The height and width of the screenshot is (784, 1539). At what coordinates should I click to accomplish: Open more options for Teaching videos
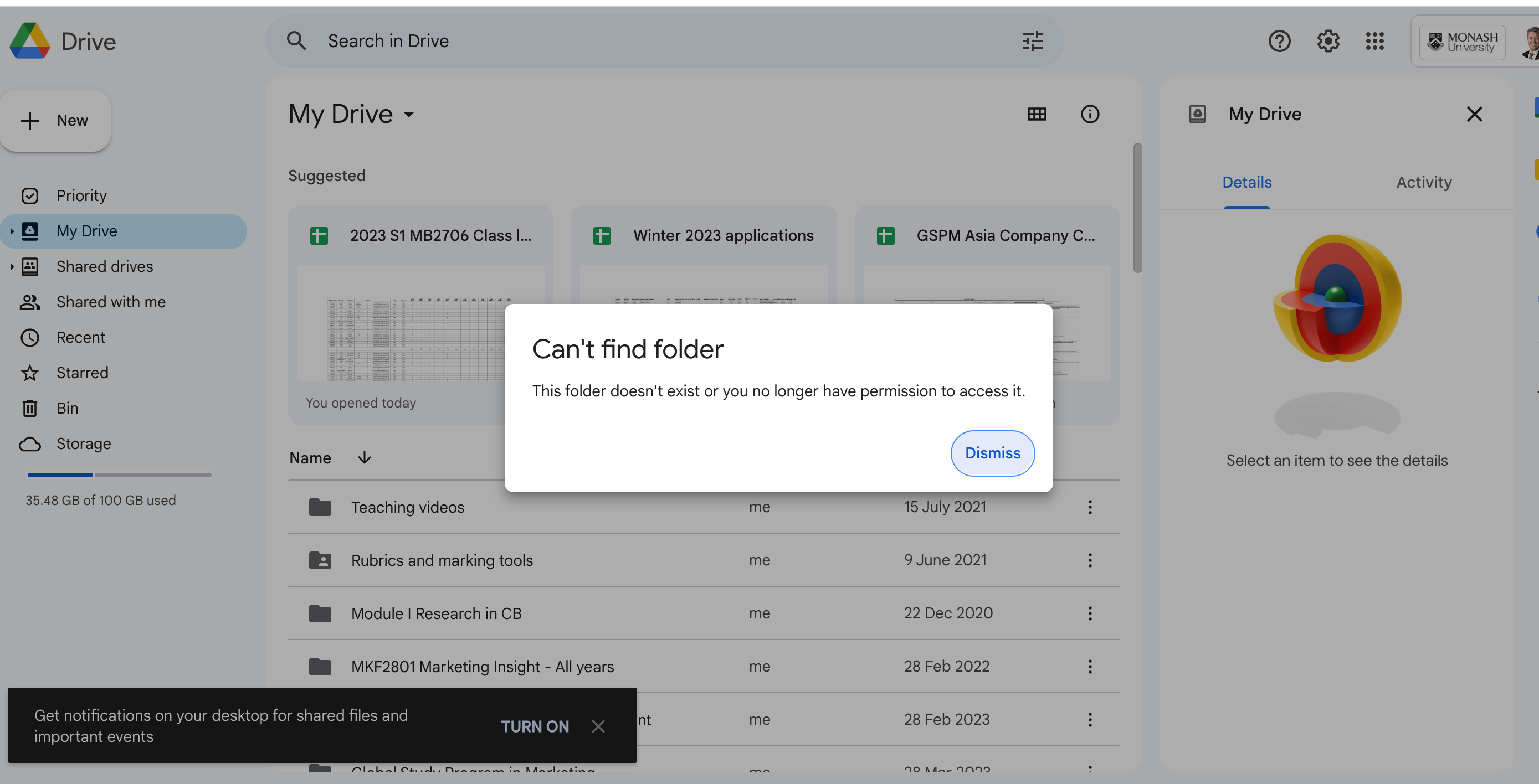tap(1090, 507)
